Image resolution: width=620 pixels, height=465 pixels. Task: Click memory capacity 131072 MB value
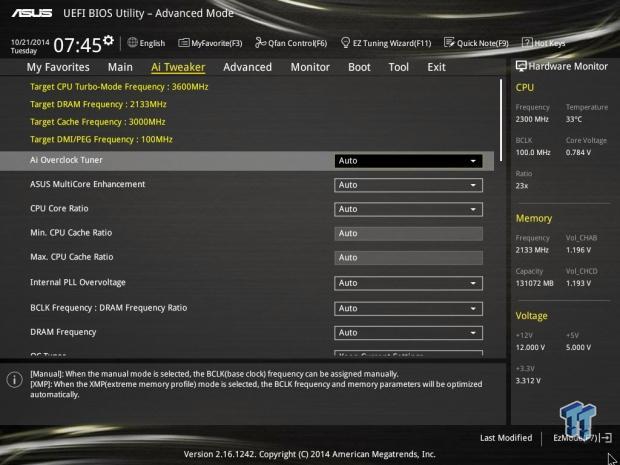(x=535, y=283)
